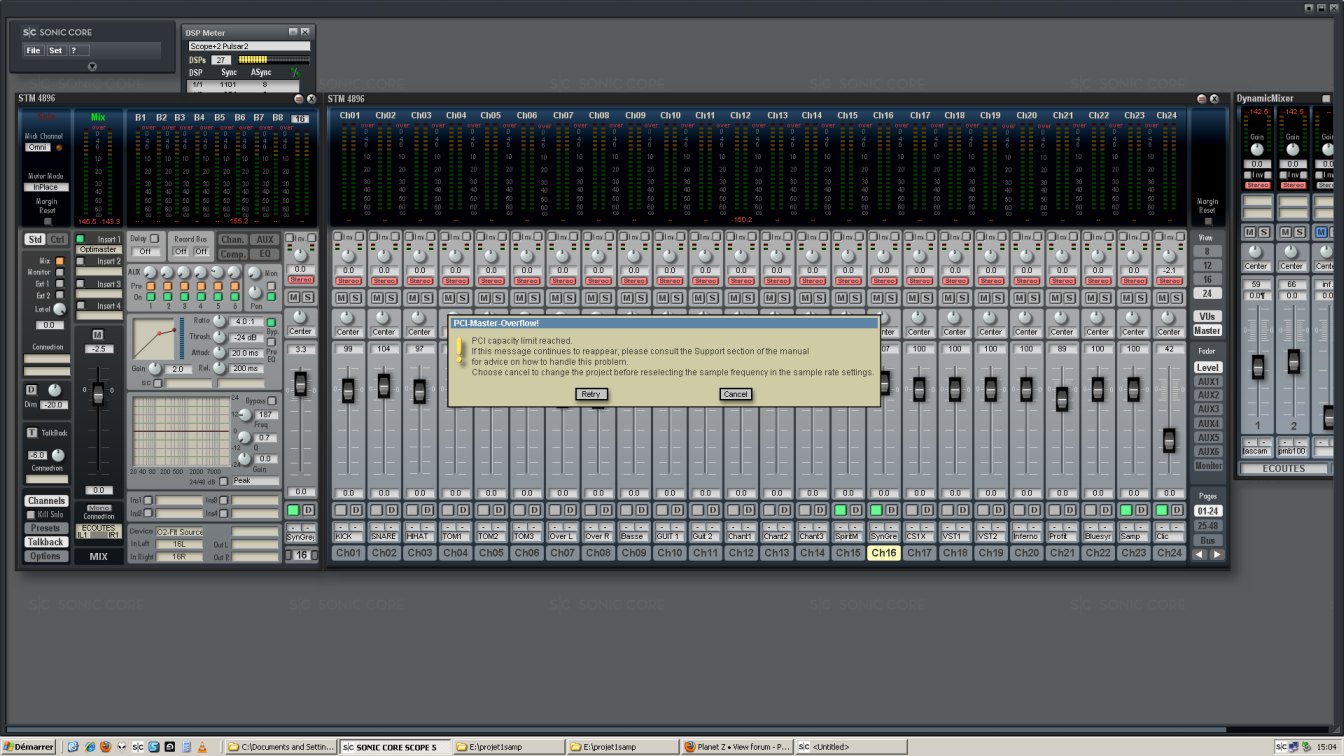Turn the compressor Thresh knob
The height and width of the screenshot is (756, 1344).
[x=219, y=336]
